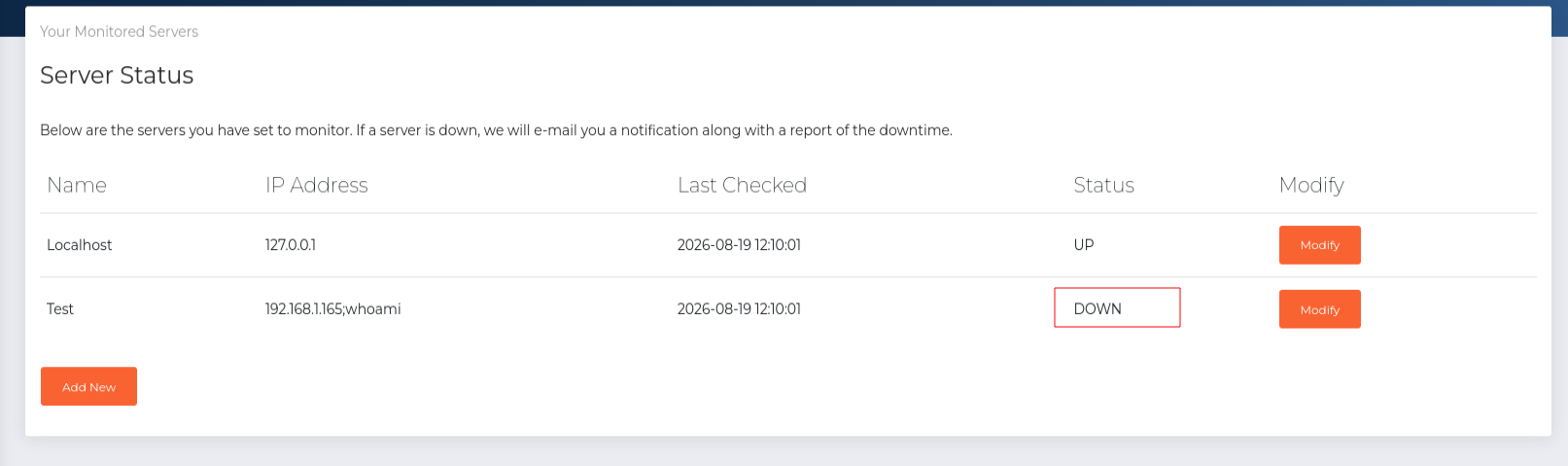
Task: Click the Status column header
Action: (x=1103, y=185)
